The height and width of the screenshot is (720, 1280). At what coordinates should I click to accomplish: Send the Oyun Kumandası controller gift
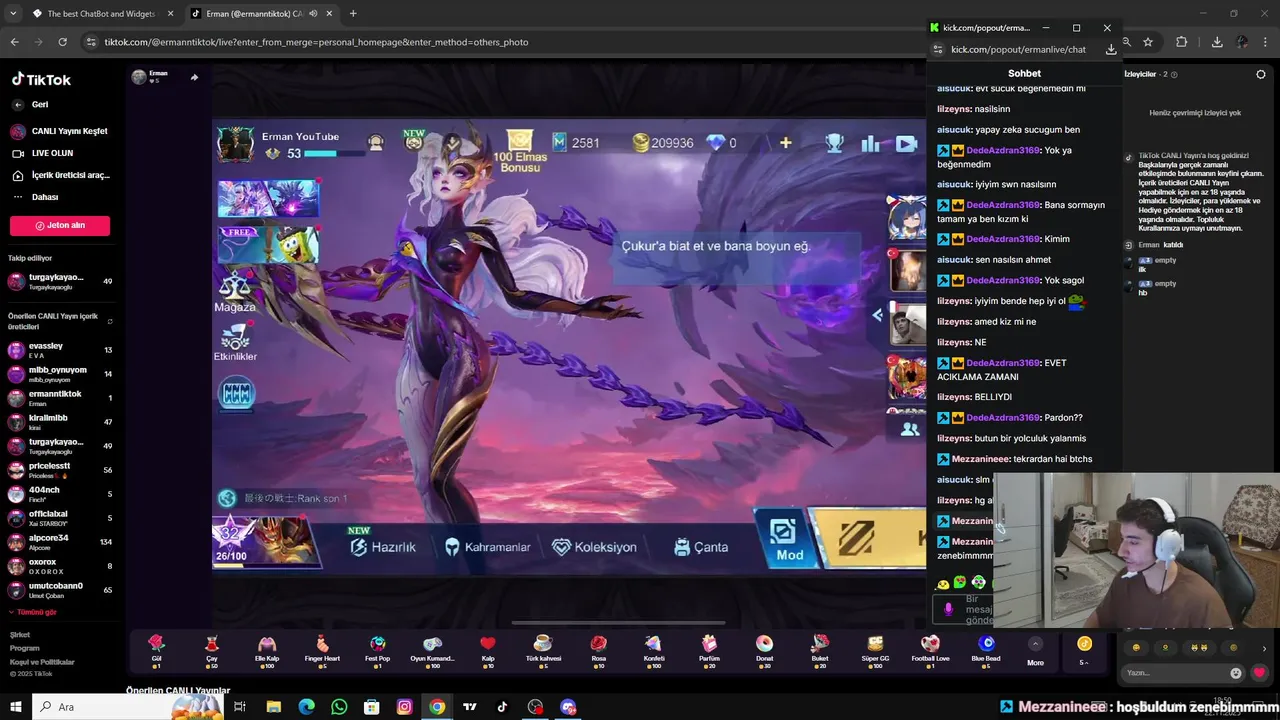tap(432, 649)
